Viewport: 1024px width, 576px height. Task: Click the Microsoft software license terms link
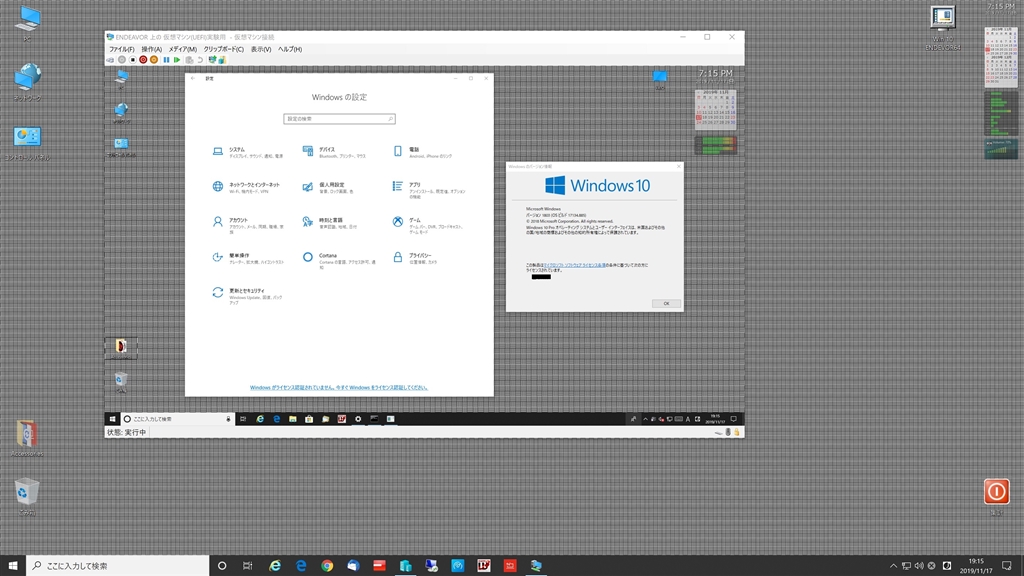575,265
